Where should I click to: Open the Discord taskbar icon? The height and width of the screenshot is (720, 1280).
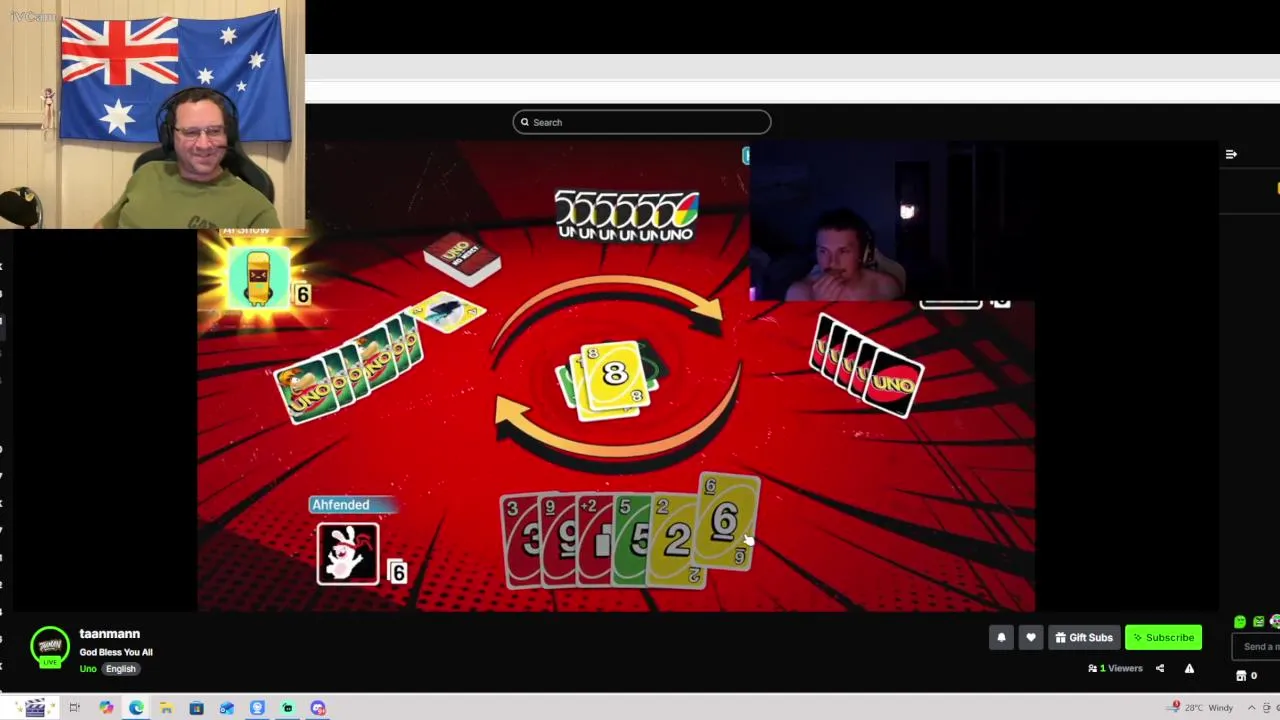coord(318,708)
